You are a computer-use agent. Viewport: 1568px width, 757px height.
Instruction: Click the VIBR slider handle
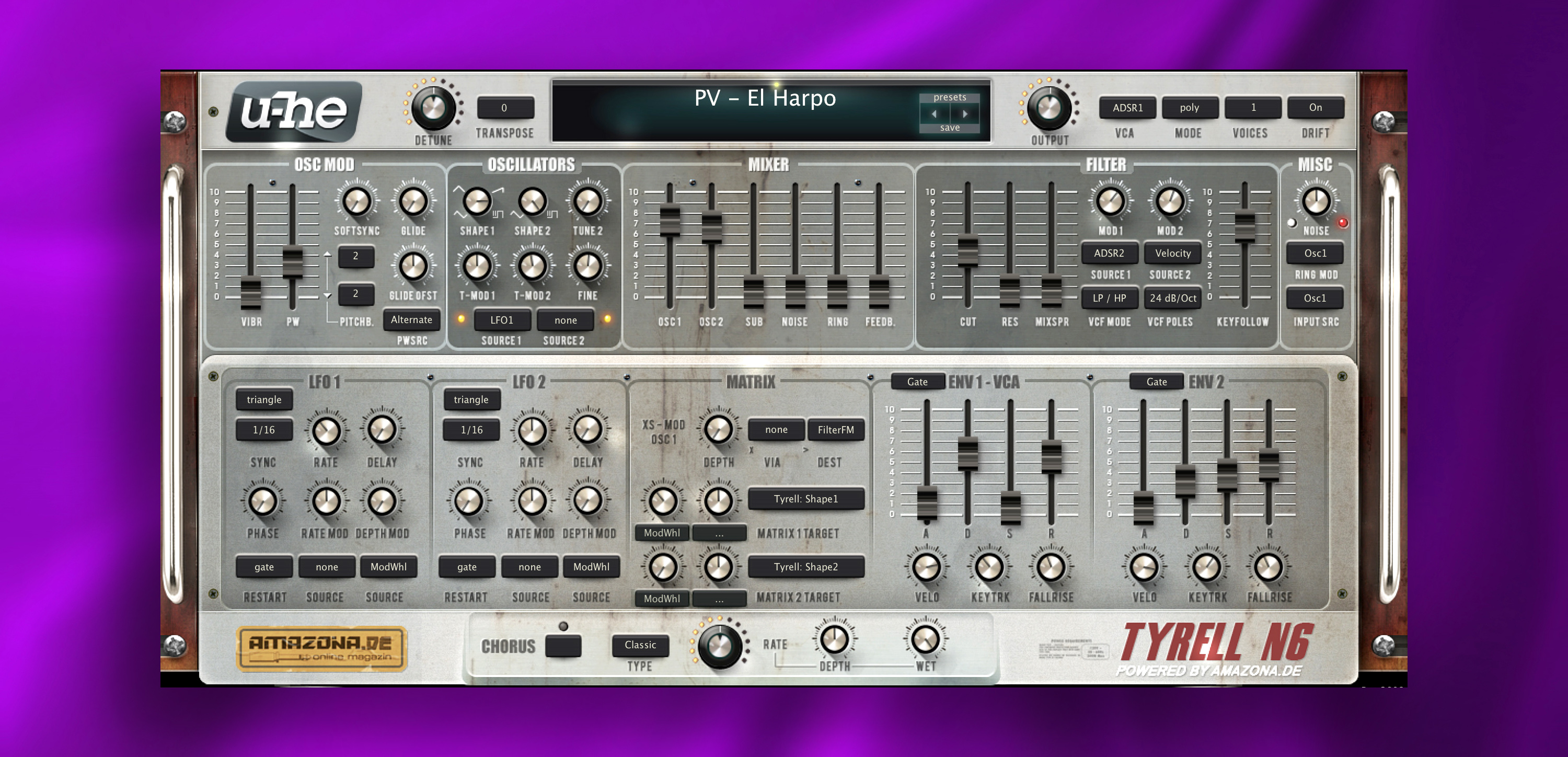tap(251, 293)
